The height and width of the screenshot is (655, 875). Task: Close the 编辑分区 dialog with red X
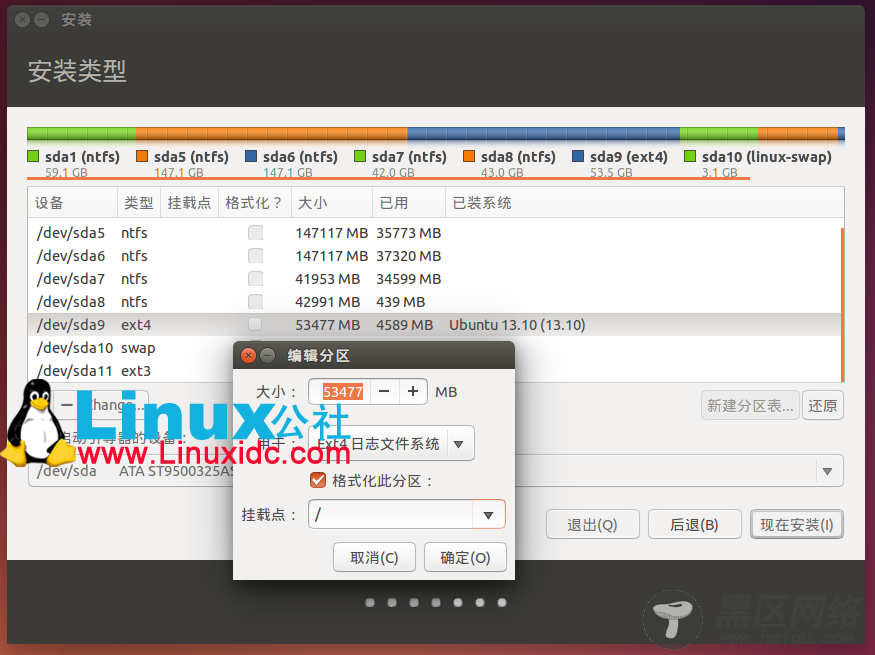(x=248, y=355)
